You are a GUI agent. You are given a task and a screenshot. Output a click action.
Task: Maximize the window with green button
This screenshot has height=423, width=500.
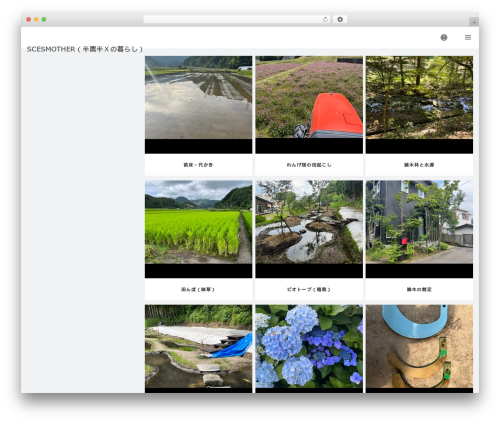pyautogui.click(x=44, y=20)
